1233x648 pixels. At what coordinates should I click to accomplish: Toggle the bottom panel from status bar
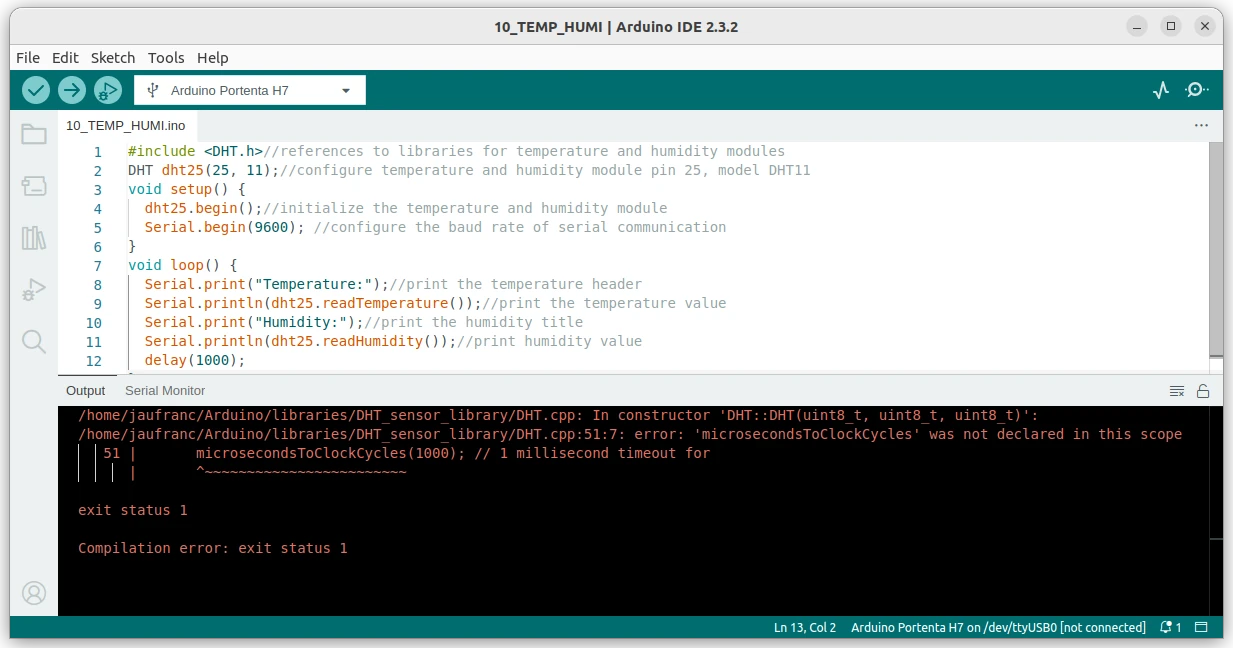pyautogui.click(x=1203, y=628)
